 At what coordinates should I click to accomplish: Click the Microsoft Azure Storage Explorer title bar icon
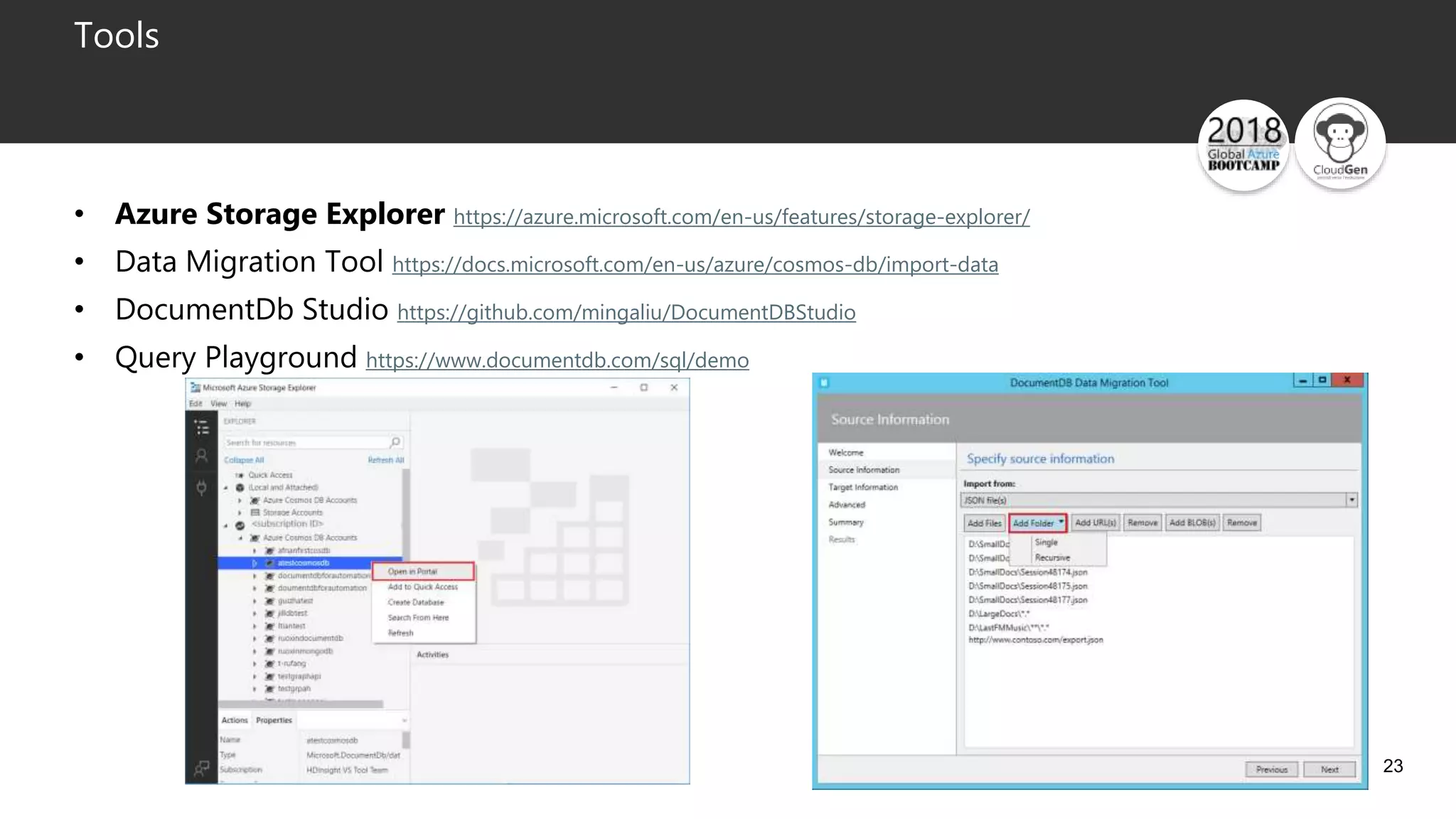(x=195, y=387)
